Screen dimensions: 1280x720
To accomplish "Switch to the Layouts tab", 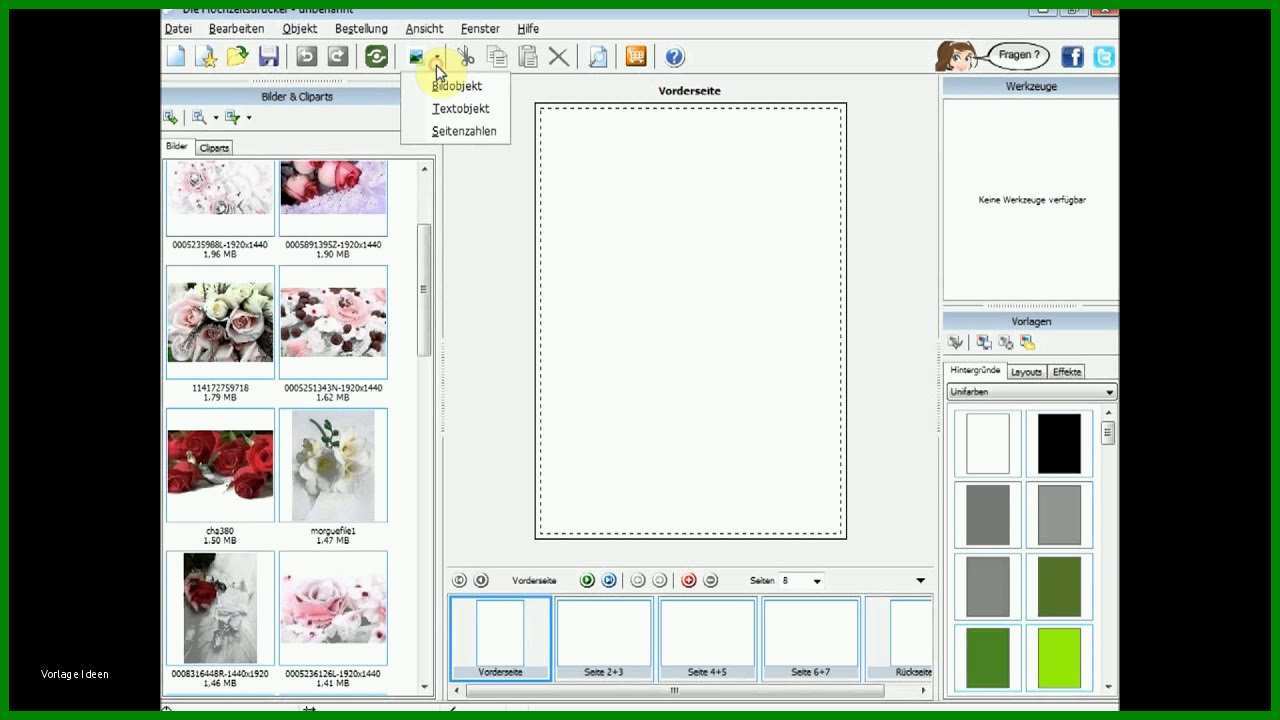I will 1026,372.
